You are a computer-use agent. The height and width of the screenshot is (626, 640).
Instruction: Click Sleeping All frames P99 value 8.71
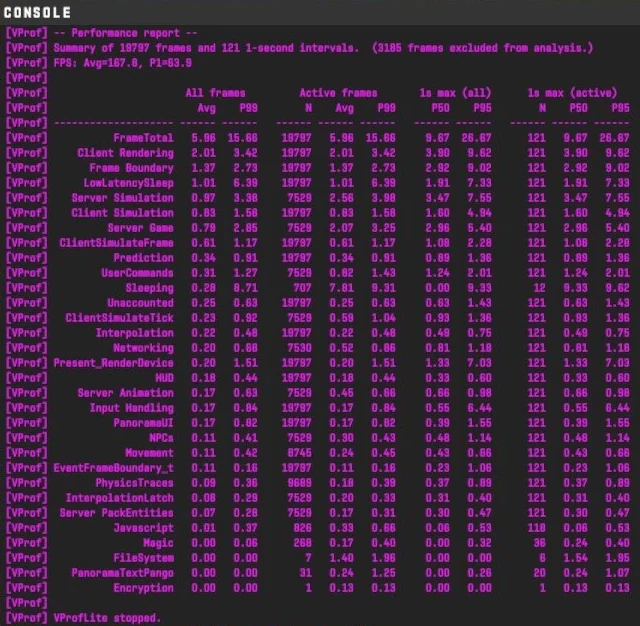[245, 288]
